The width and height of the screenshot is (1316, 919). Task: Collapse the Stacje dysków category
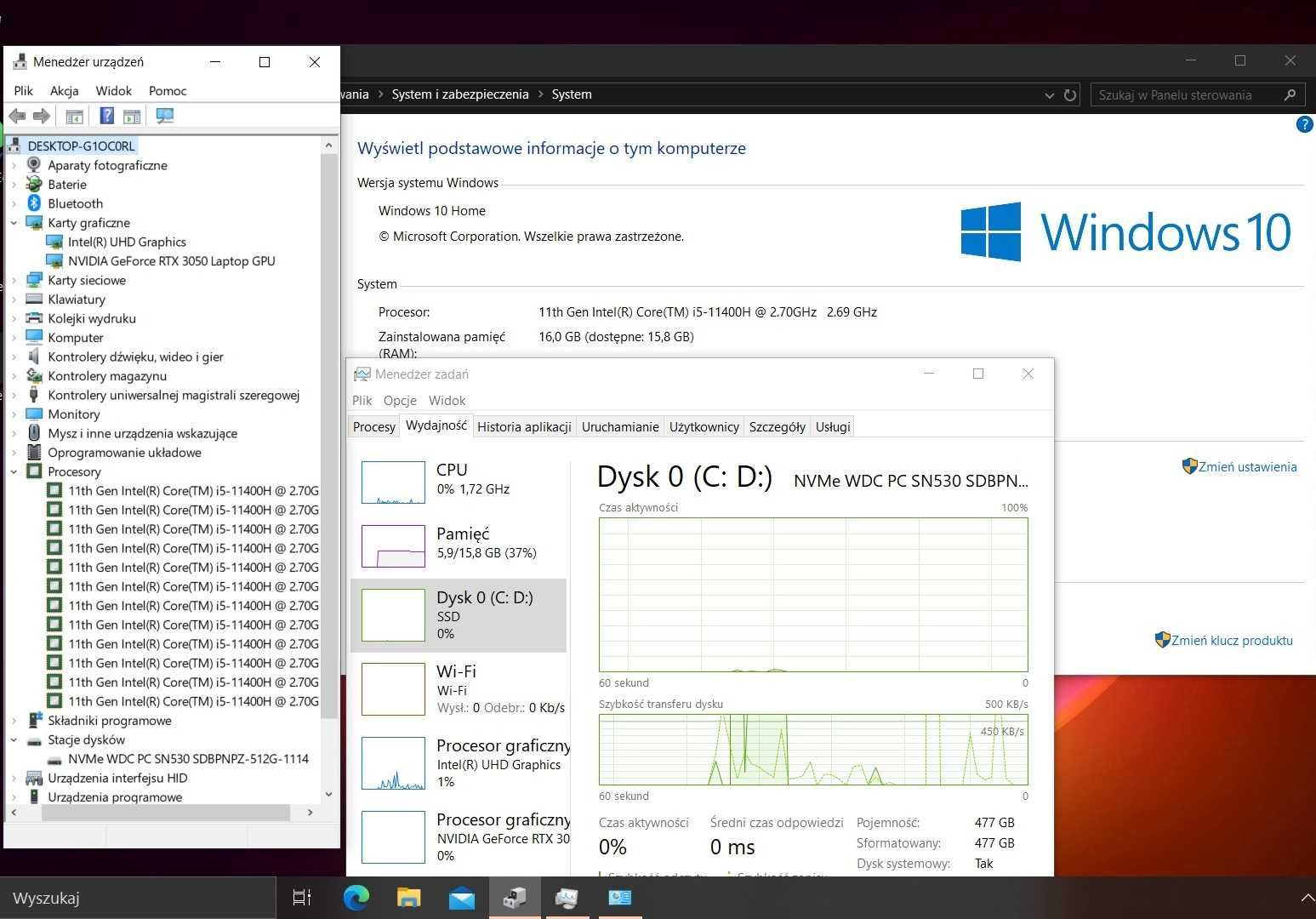tap(14, 739)
